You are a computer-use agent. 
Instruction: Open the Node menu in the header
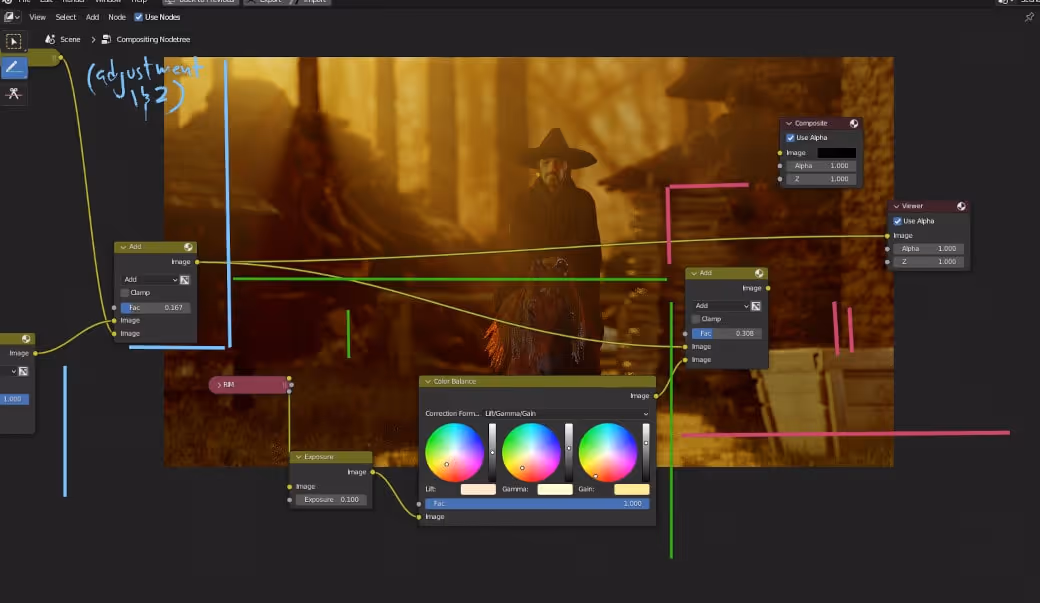[x=116, y=16]
